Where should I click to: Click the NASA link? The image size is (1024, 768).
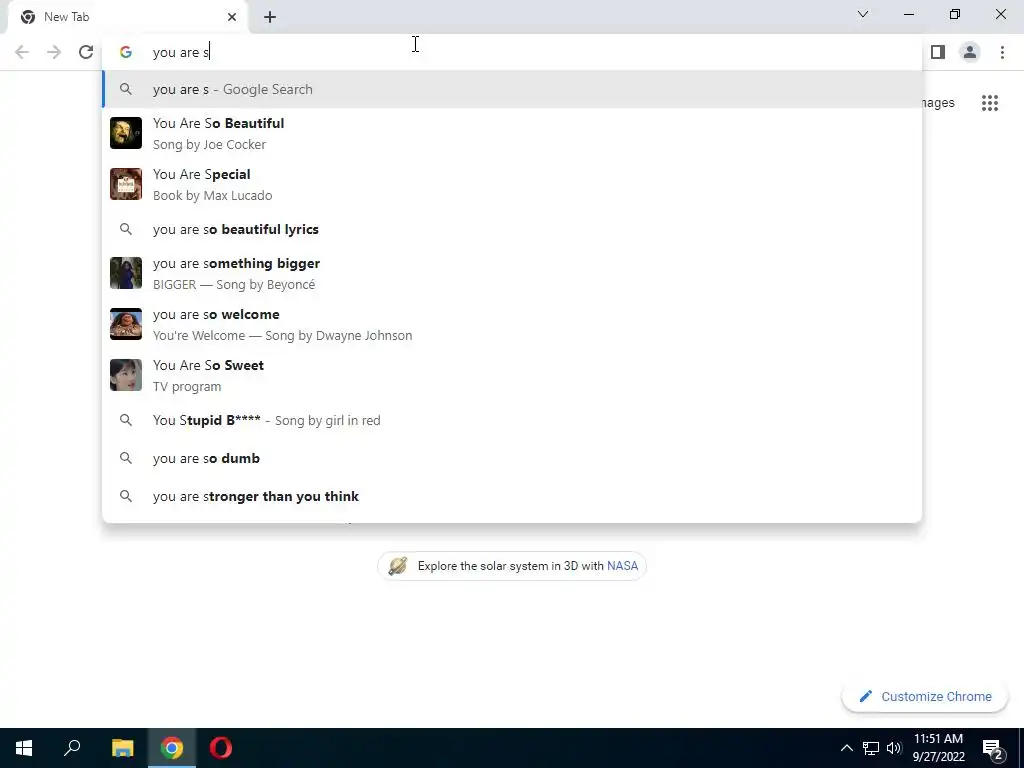point(622,566)
